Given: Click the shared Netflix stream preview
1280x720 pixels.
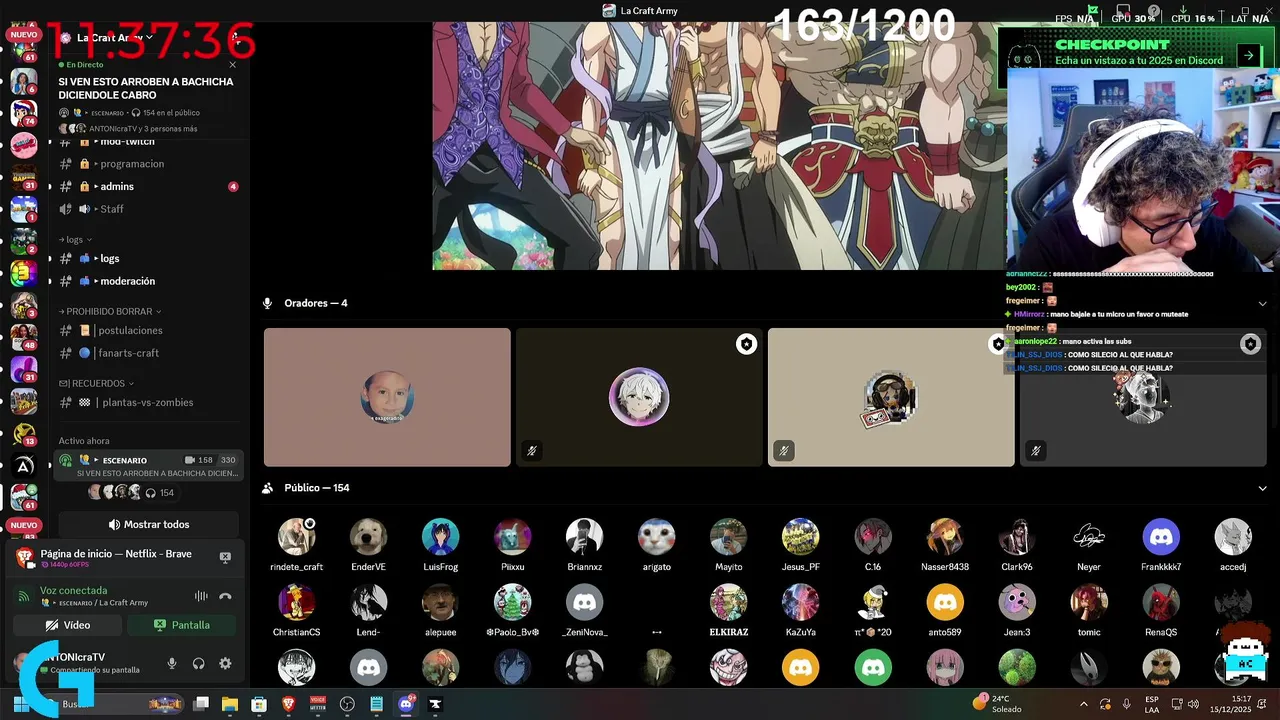Looking at the screenshot, I should (718, 146).
